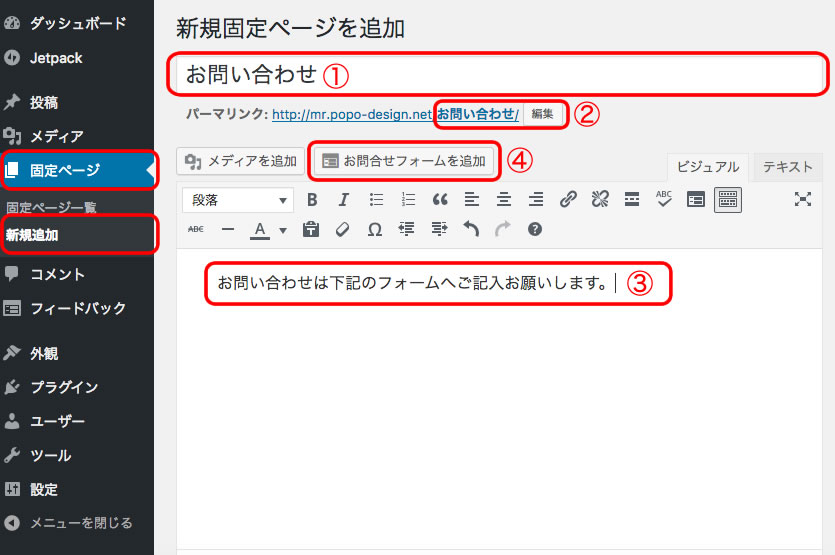Click the insert link icon
This screenshot has height=555, width=835.
click(x=567, y=199)
